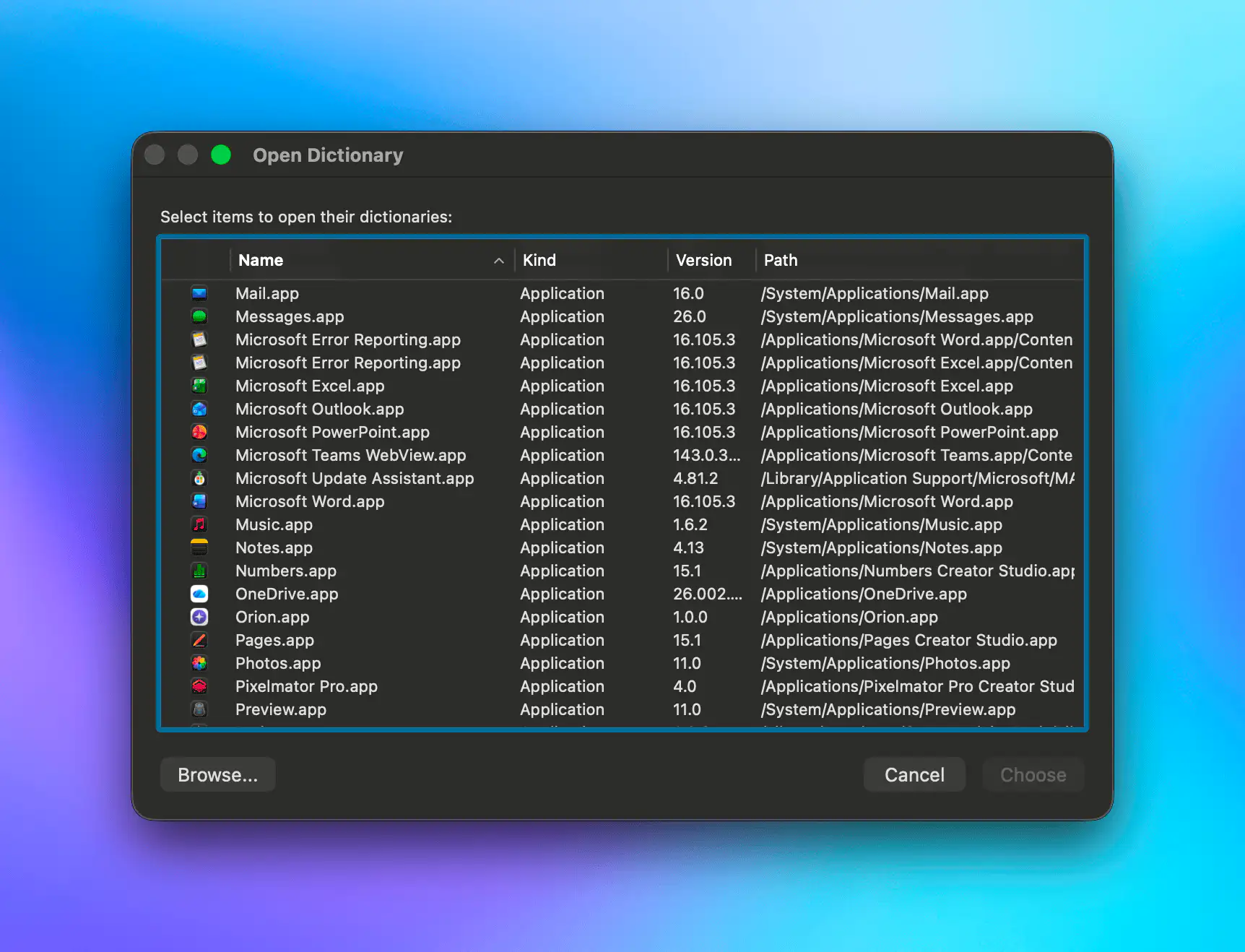
Task: Click the Choose button
Action: tap(1033, 775)
